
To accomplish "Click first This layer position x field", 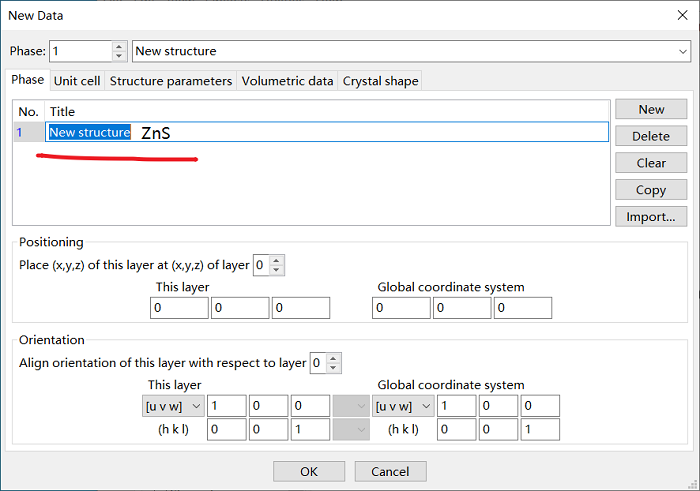I will click(179, 308).
